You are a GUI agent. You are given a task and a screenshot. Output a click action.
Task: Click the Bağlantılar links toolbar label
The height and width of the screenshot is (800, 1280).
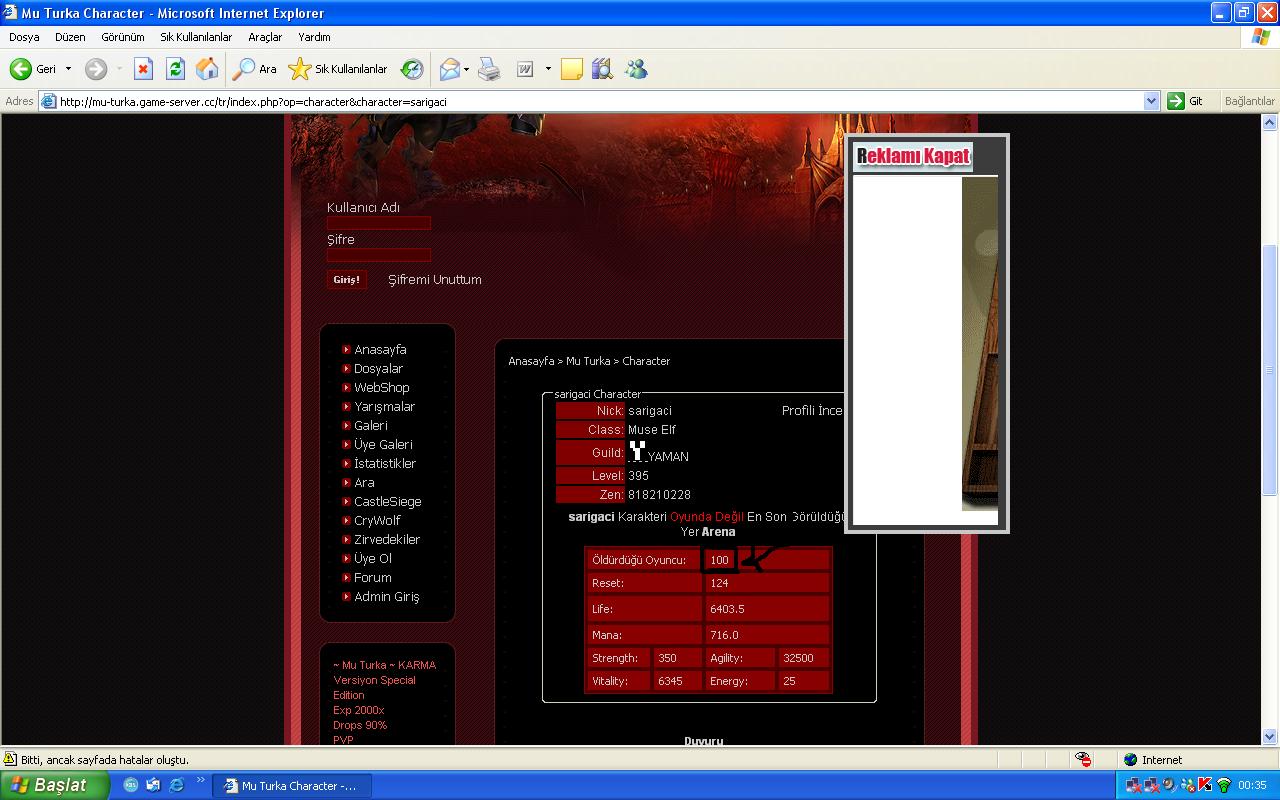coord(1250,101)
